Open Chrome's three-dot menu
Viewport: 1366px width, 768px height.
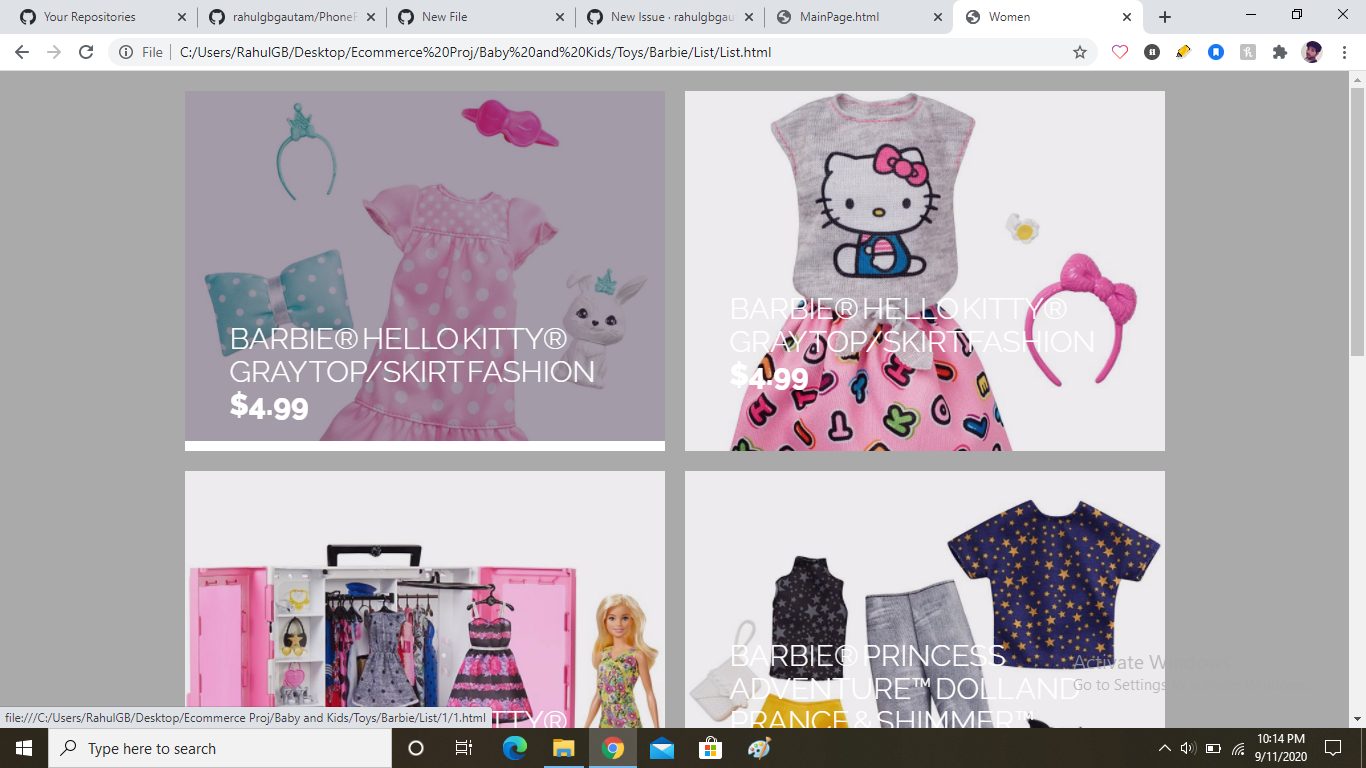1344,52
